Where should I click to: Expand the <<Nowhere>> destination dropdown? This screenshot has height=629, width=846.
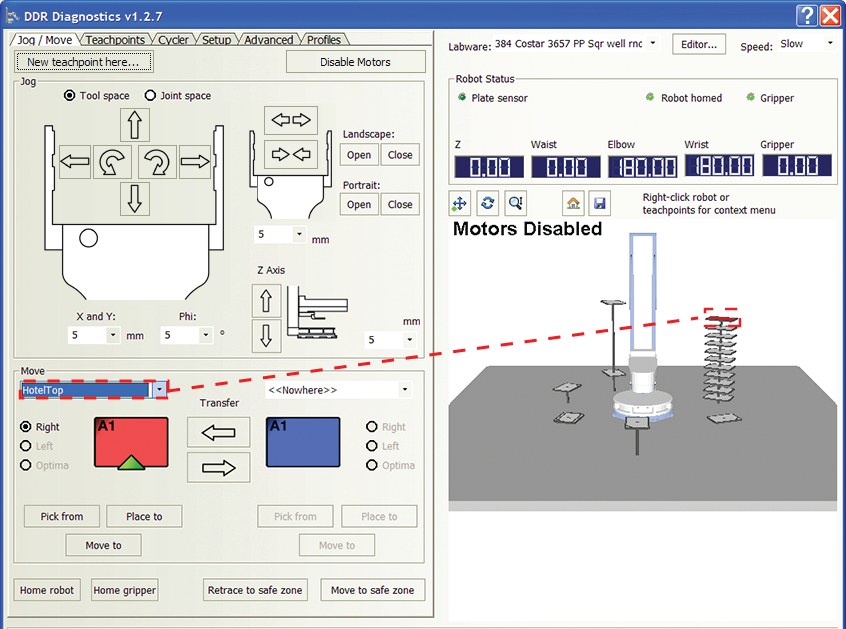tap(404, 390)
